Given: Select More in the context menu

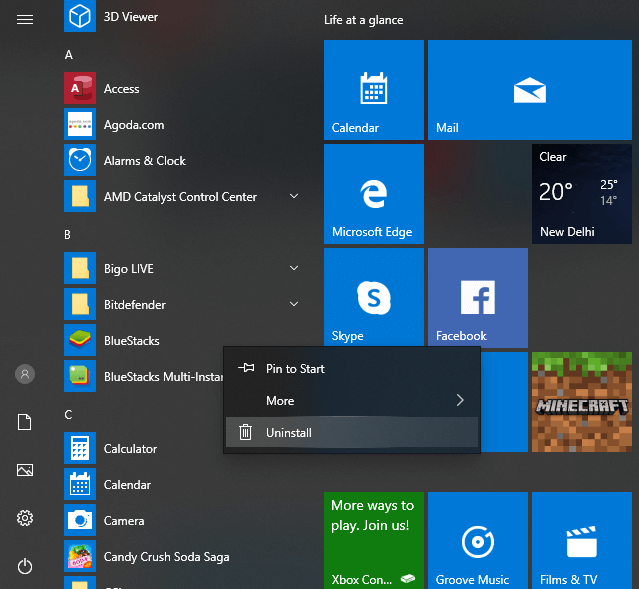Looking at the screenshot, I should click(x=352, y=400).
